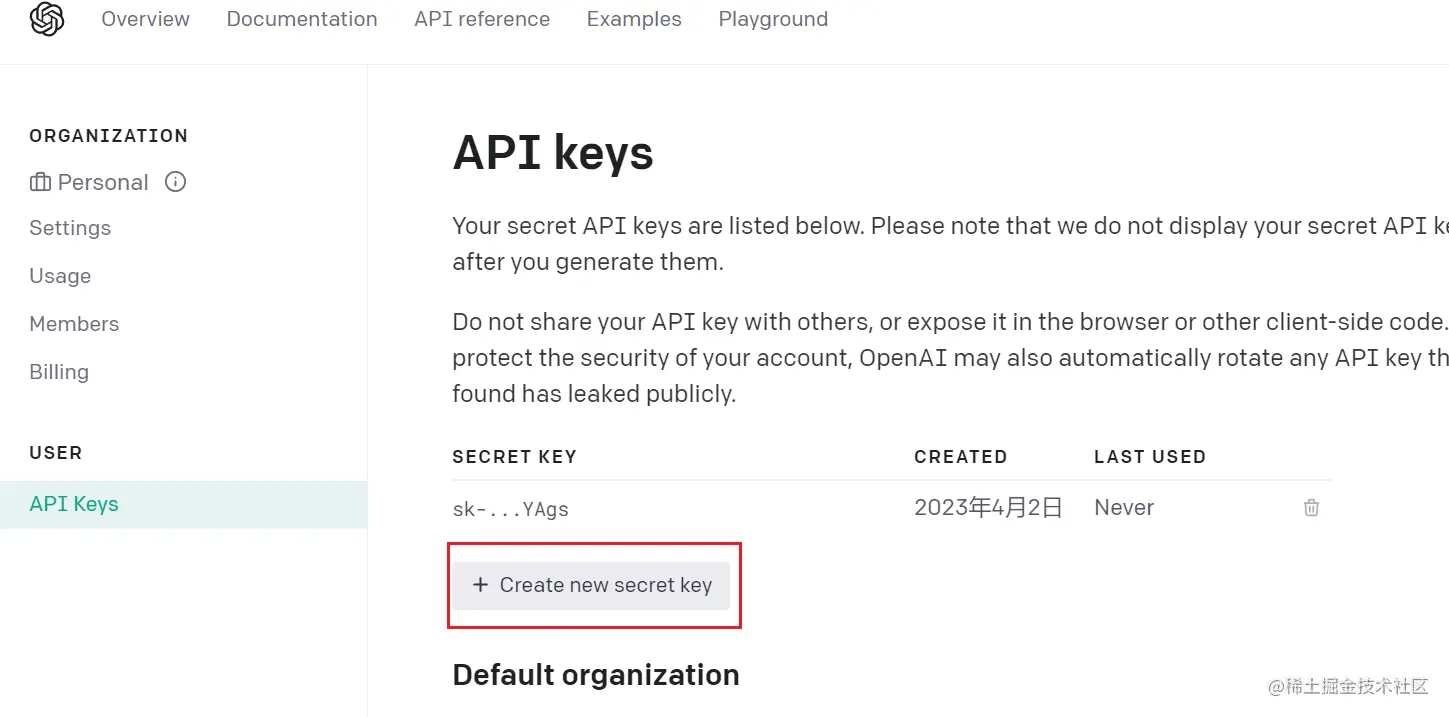This screenshot has width=1449, height=717.
Task: Click the sk-...YAgs secret key entry
Action: pos(511,509)
